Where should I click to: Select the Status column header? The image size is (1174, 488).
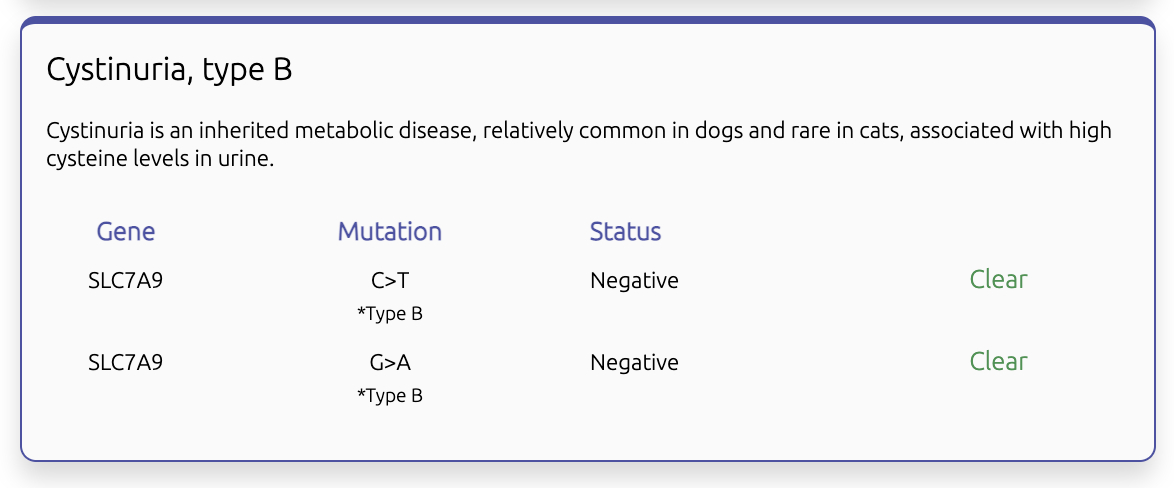(625, 232)
